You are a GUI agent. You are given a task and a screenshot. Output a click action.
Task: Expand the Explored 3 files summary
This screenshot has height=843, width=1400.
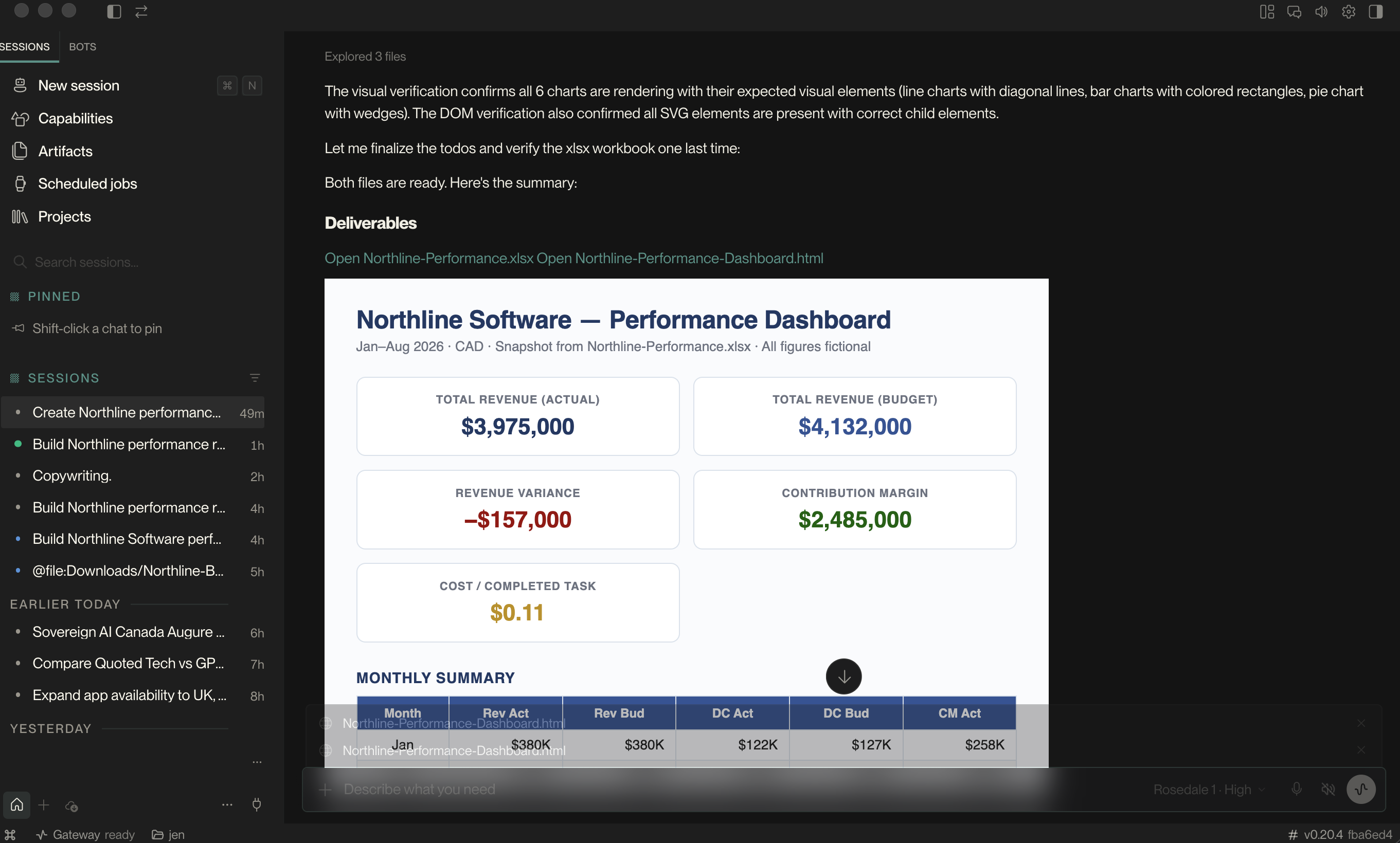[365, 56]
